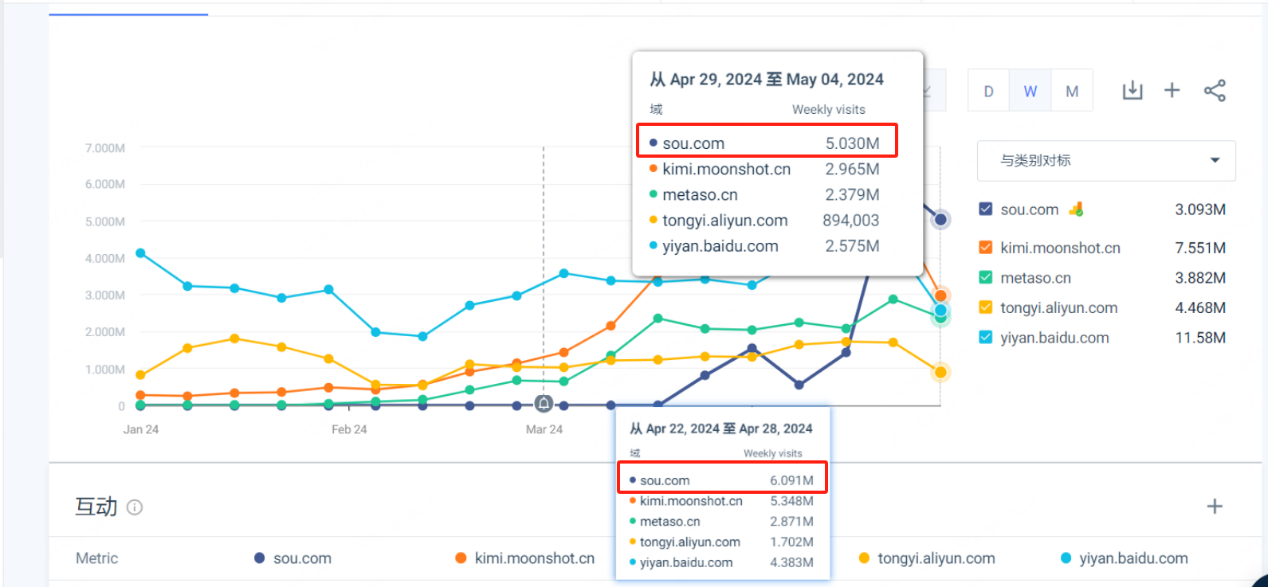Uncheck the sou.com legend checkbox
This screenshot has width=1268, height=587.
click(x=986, y=209)
